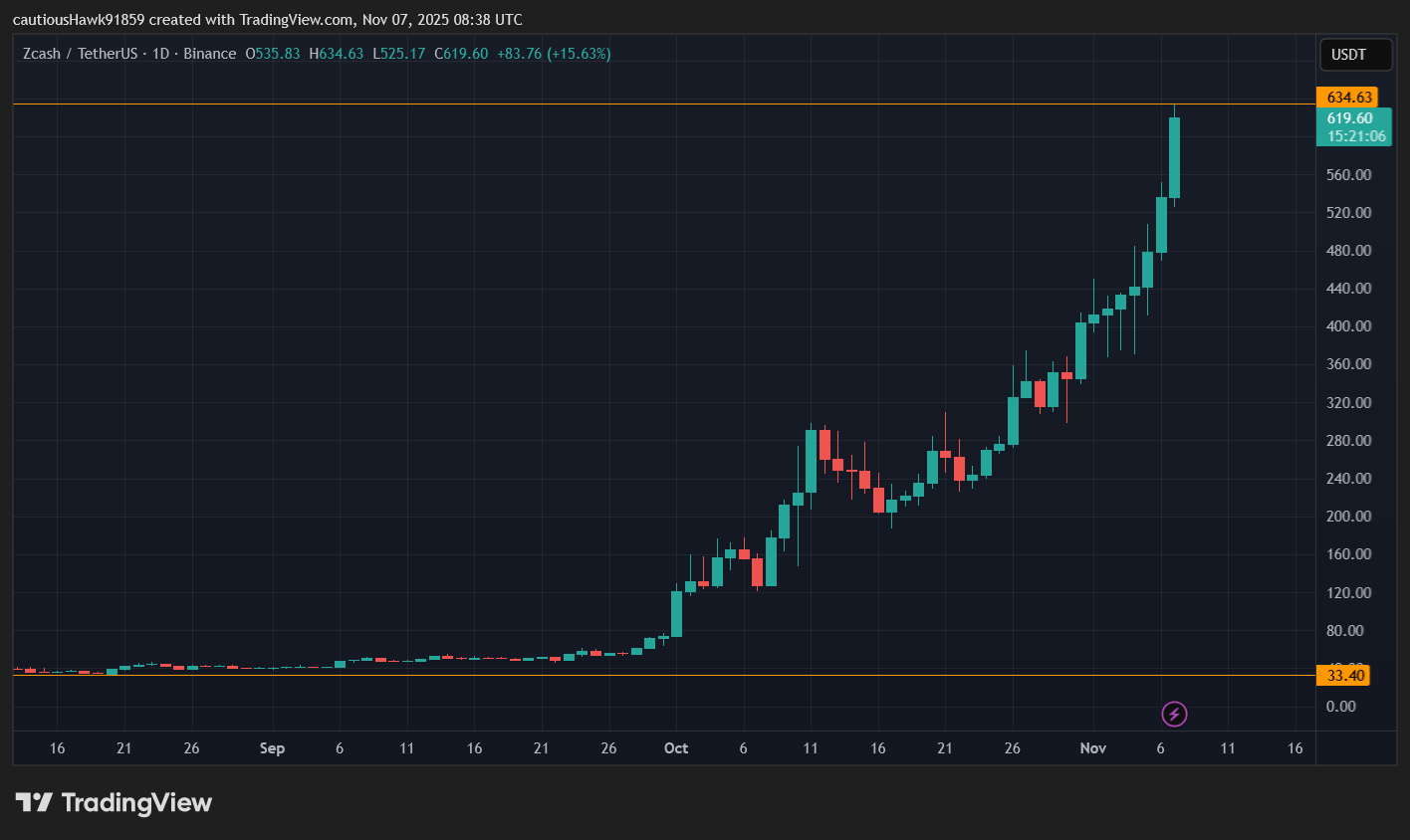The height and width of the screenshot is (840, 1410).
Task: Click the orange high price label 634.63
Action: [x=1347, y=97]
